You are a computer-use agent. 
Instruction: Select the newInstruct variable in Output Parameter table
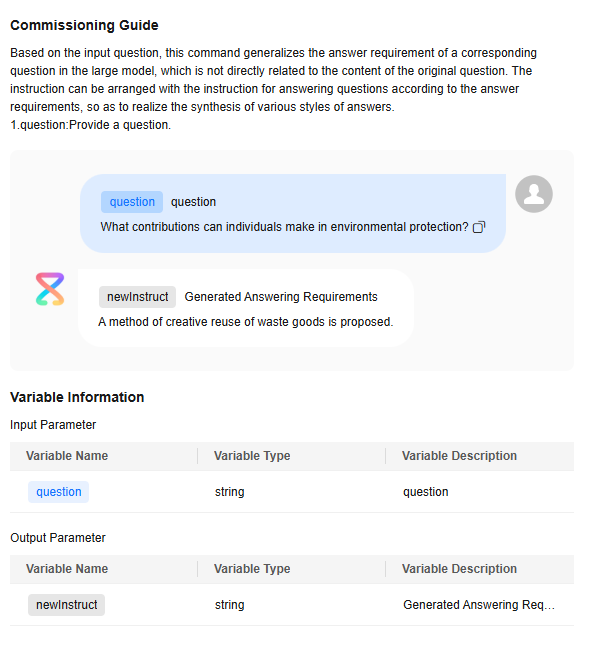[67, 605]
